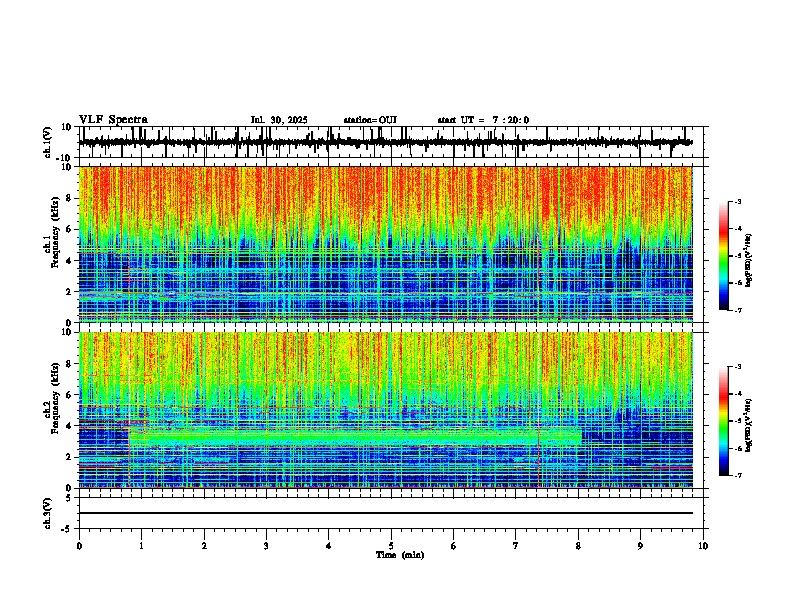The height and width of the screenshot is (612, 792).
Task: Click the "ch.3(V)" axis label
Action: coord(48,513)
